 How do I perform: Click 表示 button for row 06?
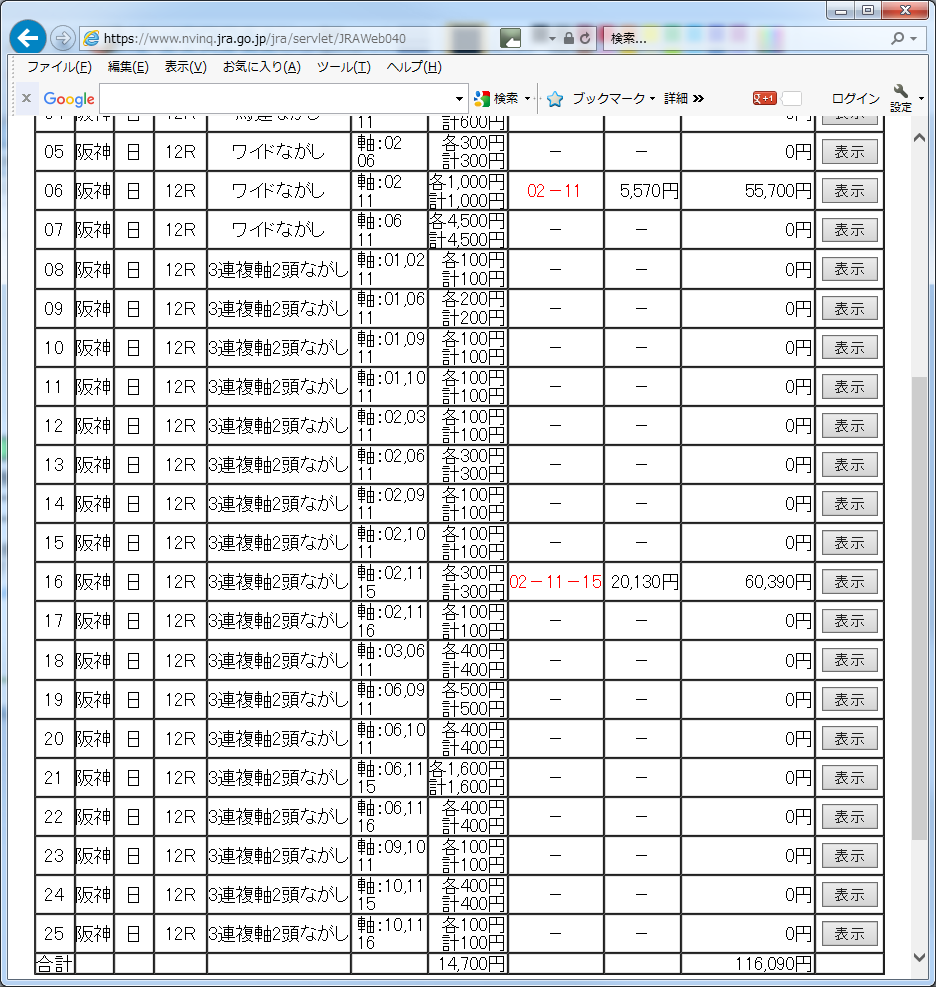[849, 191]
